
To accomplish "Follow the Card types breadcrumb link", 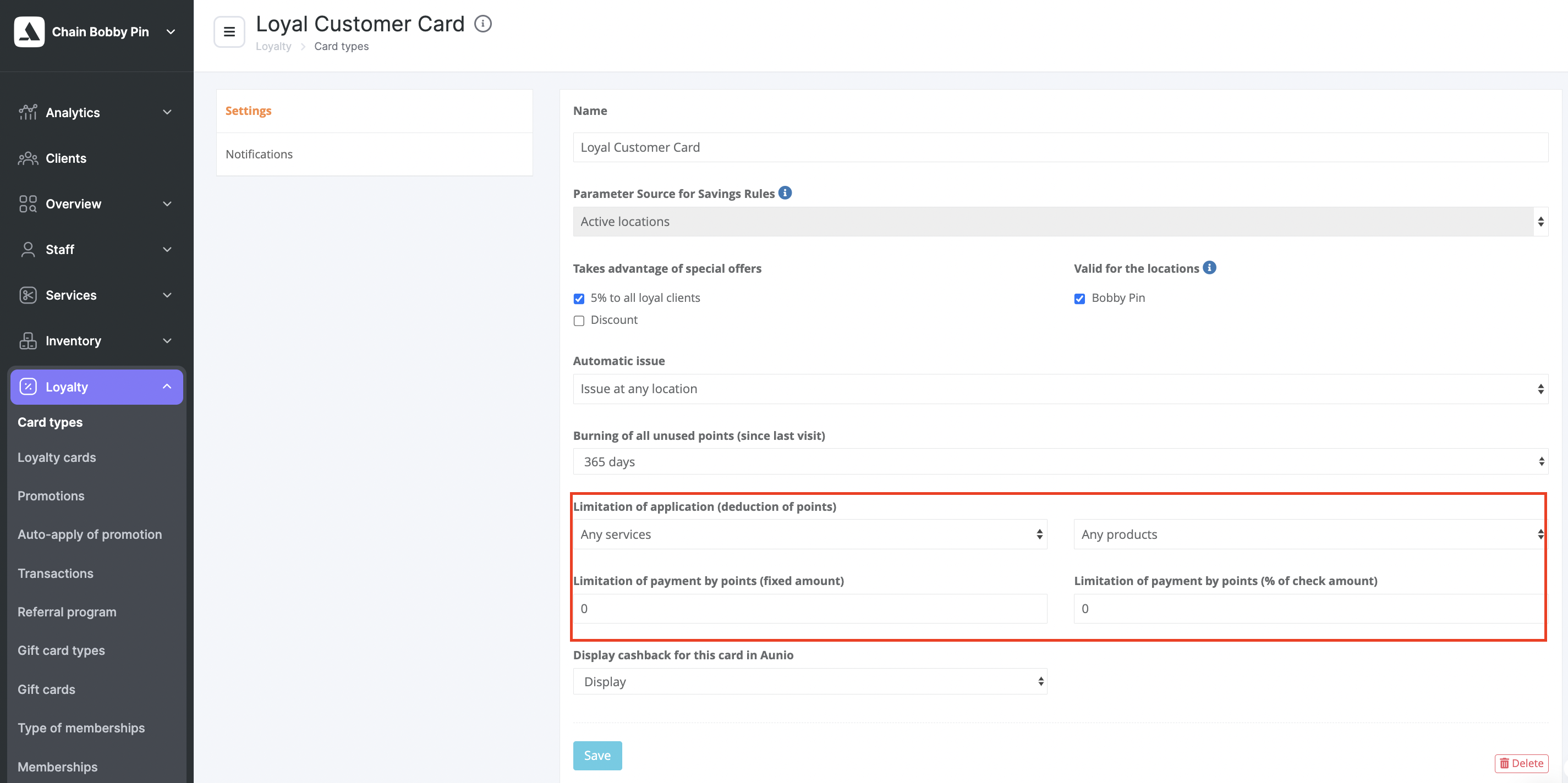I will pos(341,46).
